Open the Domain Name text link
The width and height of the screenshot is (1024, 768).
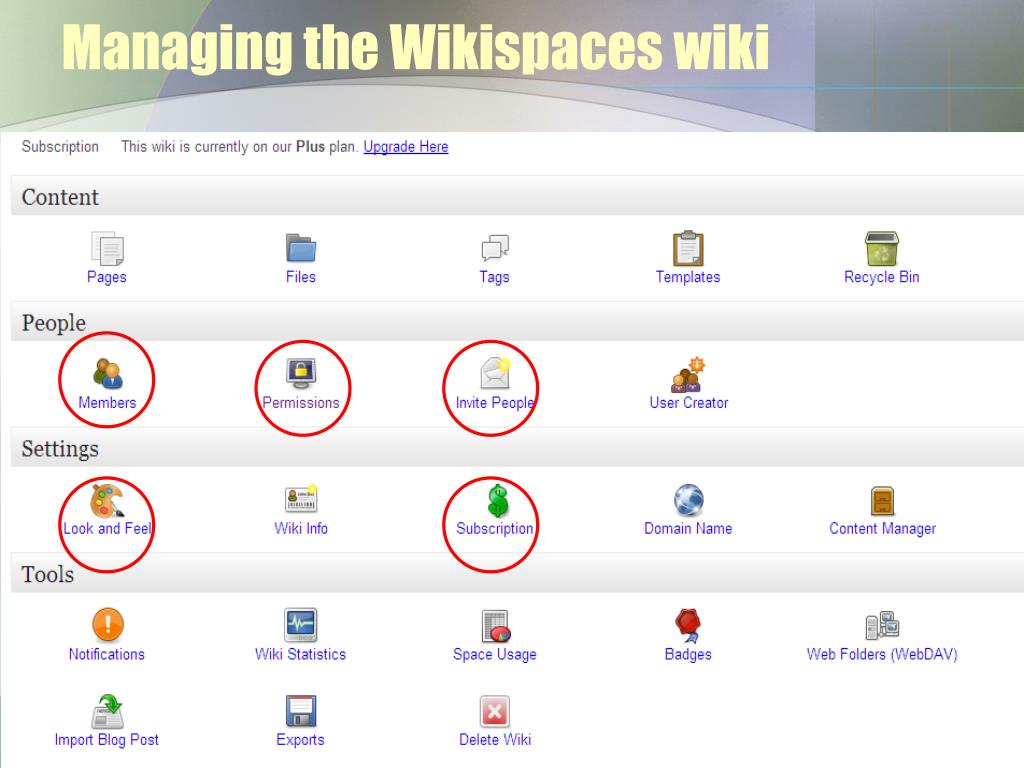click(688, 528)
